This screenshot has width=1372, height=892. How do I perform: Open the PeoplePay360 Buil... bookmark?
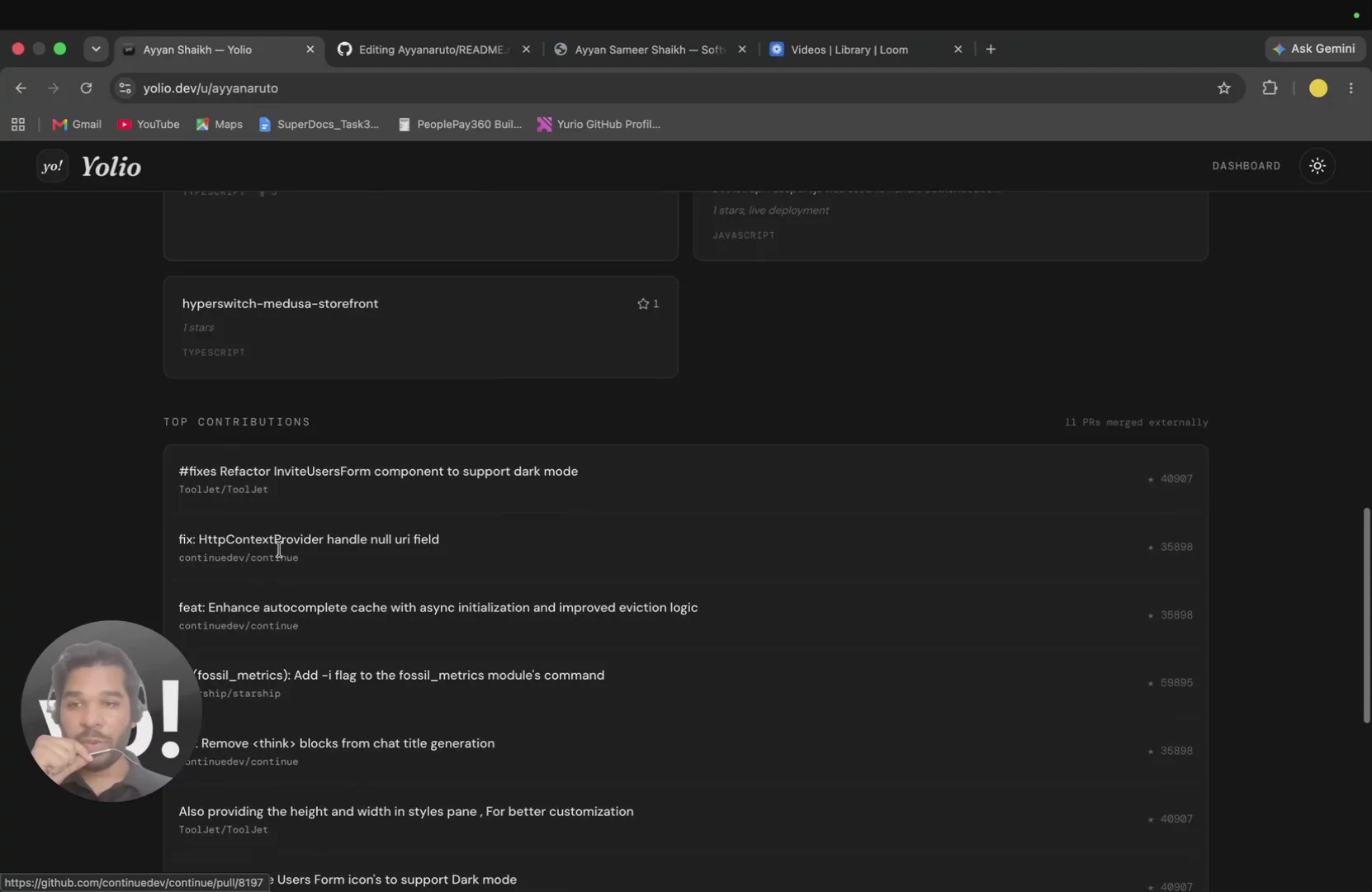(460, 125)
